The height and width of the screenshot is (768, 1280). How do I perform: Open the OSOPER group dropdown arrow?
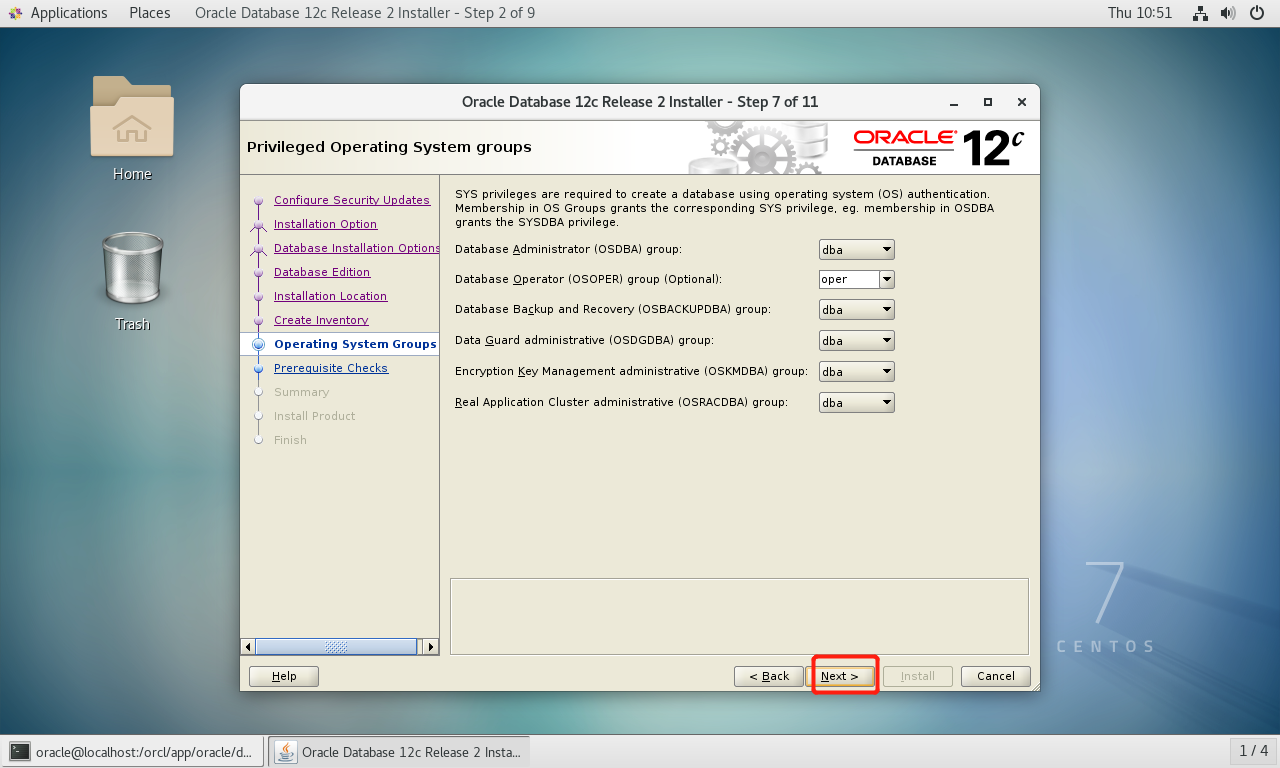point(887,280)
